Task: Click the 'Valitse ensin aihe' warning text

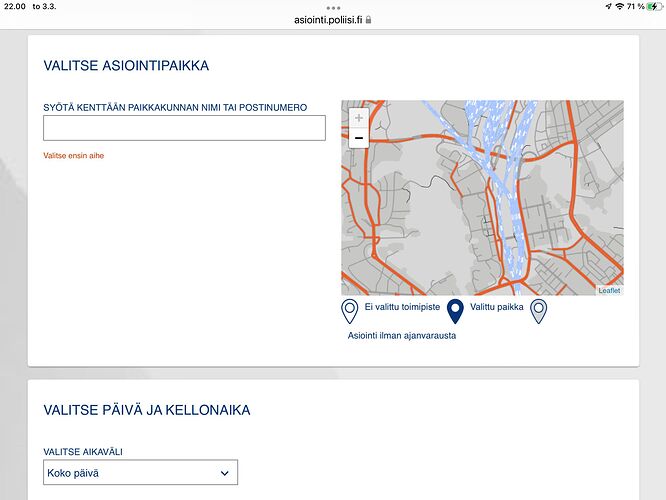Action: click(73, 156)
